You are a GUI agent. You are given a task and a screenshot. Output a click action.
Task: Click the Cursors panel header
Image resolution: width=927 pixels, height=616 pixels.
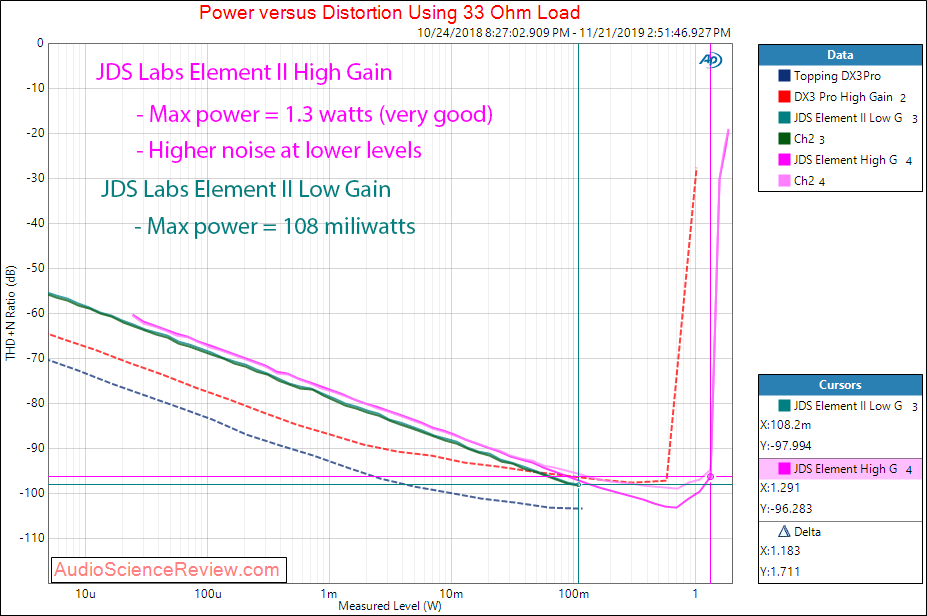point(840,385)
